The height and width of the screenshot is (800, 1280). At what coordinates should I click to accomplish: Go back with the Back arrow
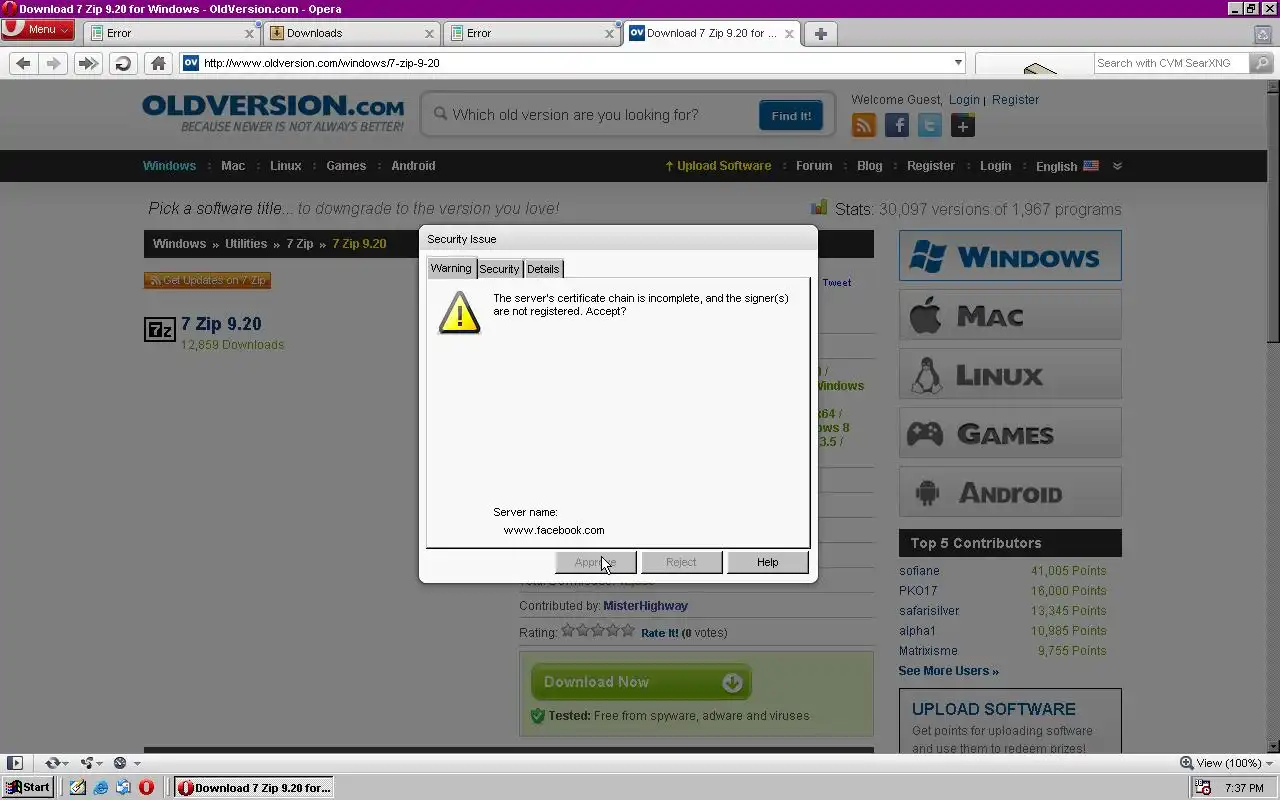(x=23, y=63)
